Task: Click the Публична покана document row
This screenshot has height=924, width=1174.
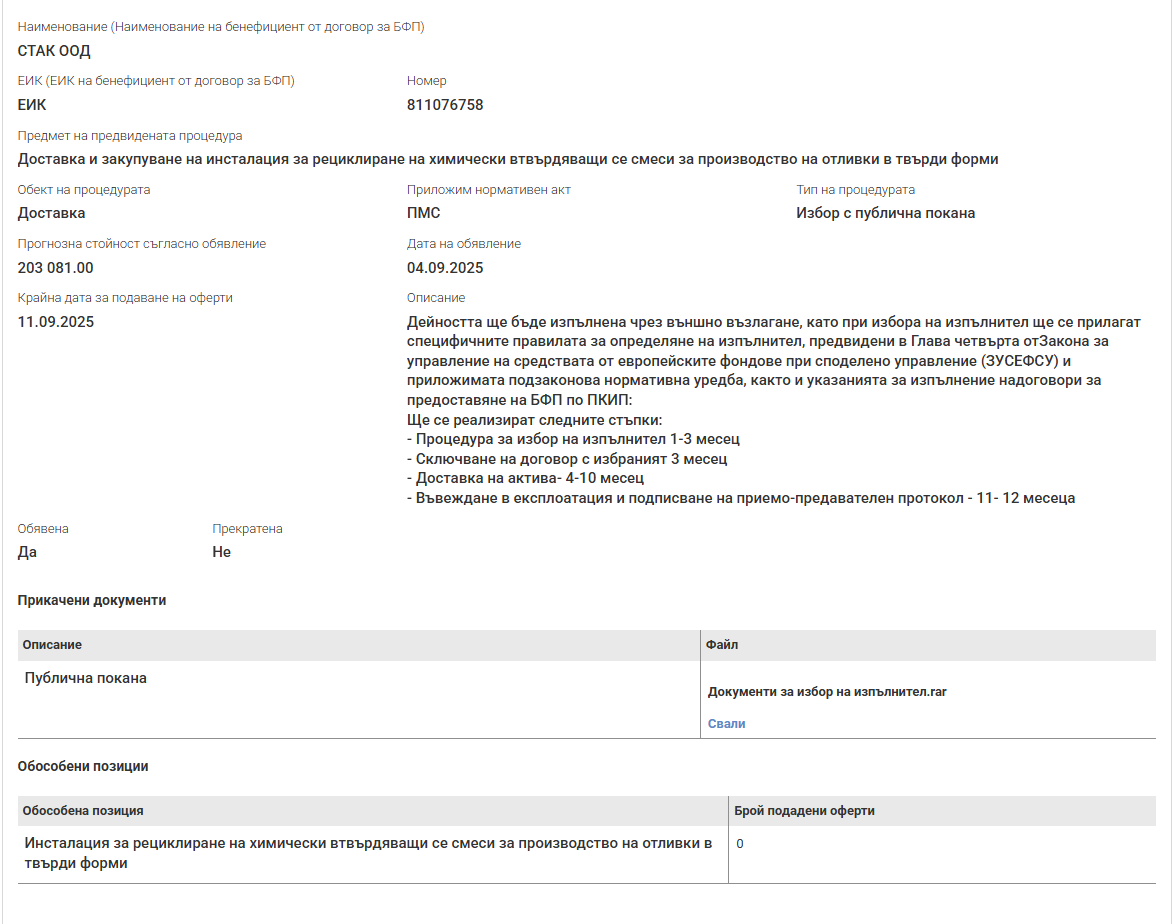Action: click(86, 678)
